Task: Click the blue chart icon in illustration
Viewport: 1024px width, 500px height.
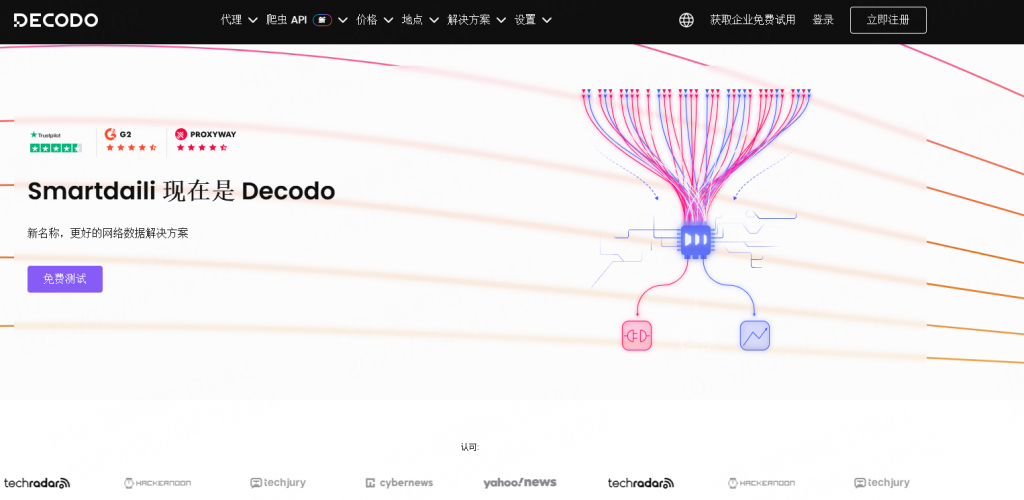Action: point(755,336)
